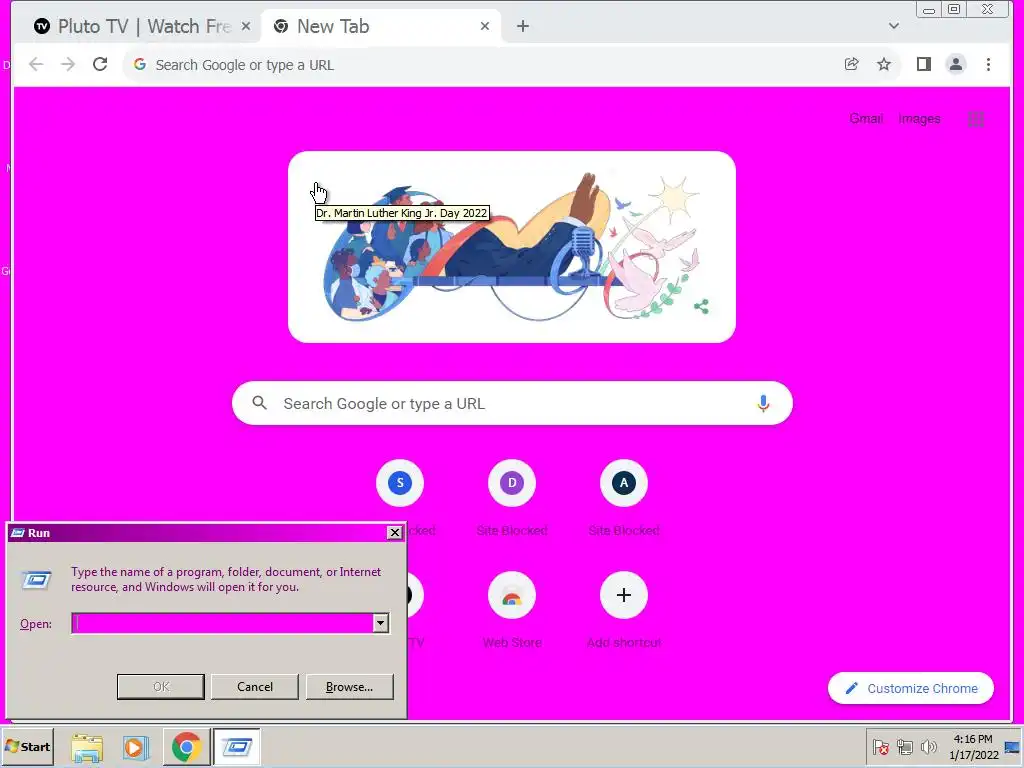Reload the current page
Screen dimensions: 1024x768
coord(100,64)
